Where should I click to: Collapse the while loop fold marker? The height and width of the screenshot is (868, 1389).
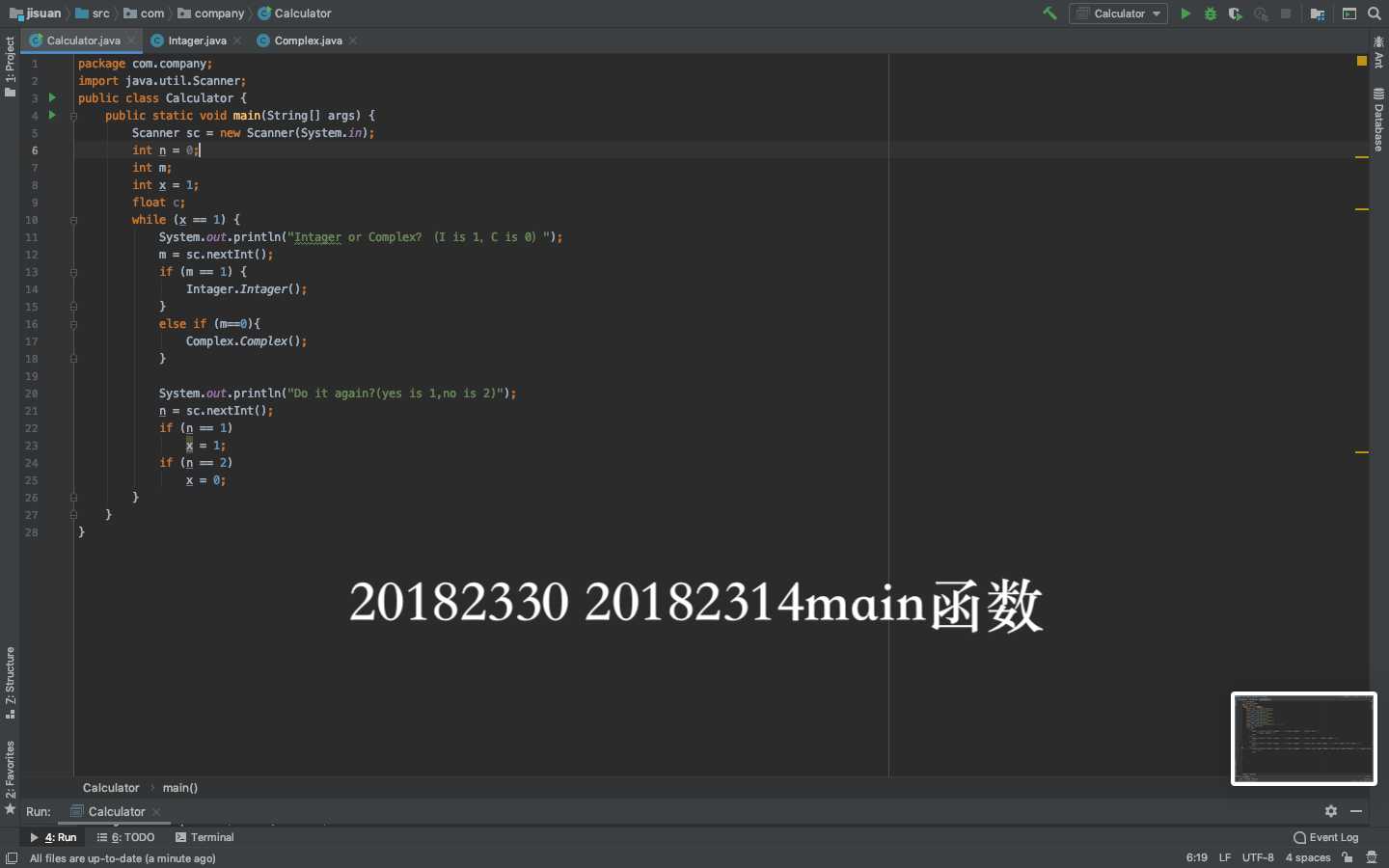[x=73, y=220]
